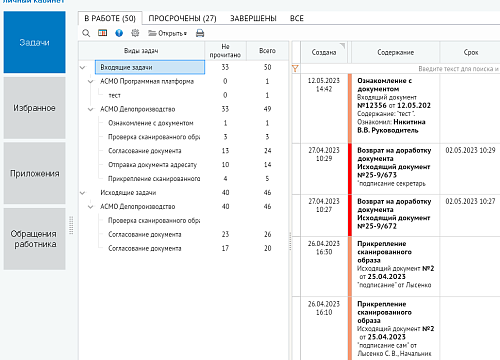This screenshot has height=360, width=500.
Task: Click the Всего column header
Action: tap(267, 51)
